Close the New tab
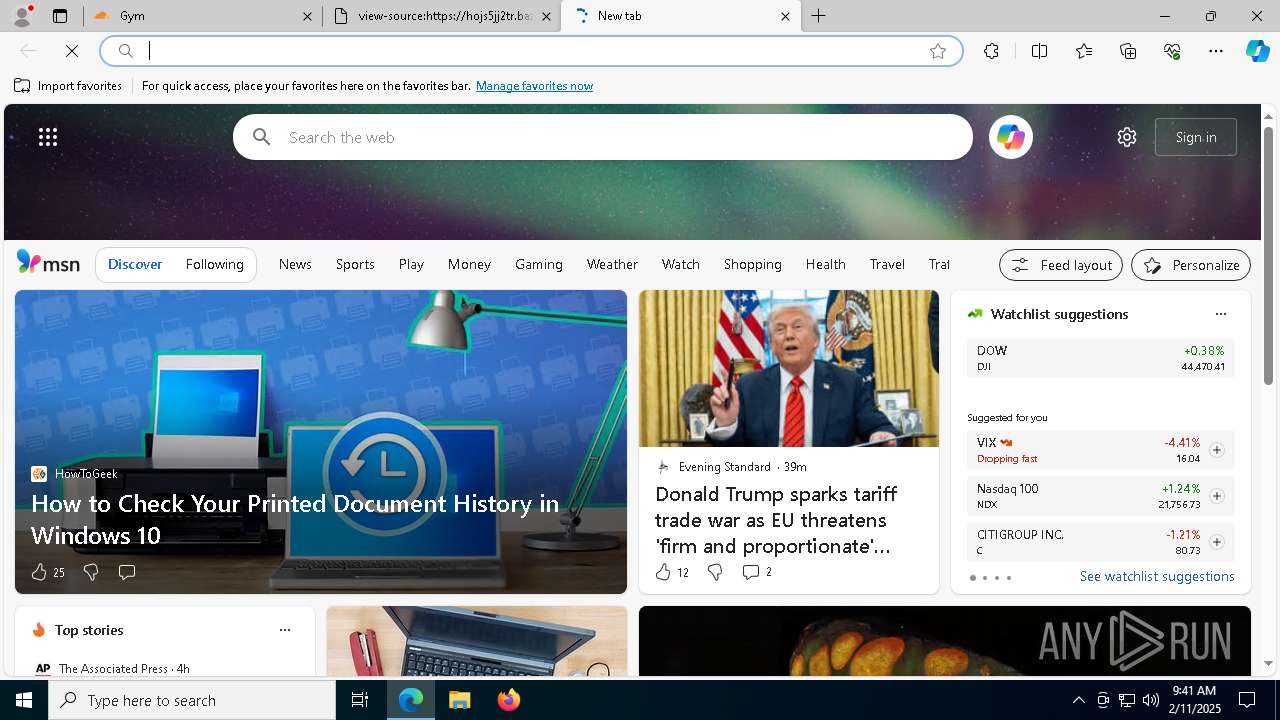The width and height of the screenshot is (1280, 720). tap(785, 16)
